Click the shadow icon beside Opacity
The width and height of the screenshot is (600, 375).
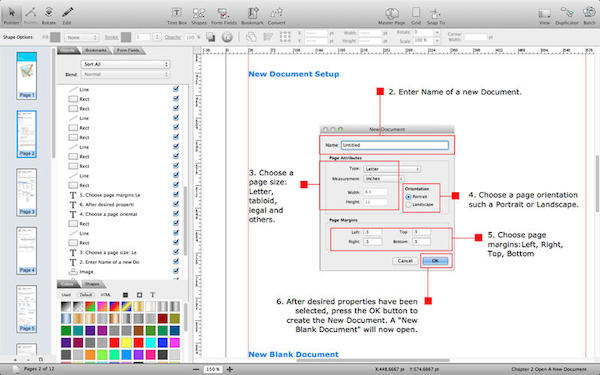click(210, 37)
